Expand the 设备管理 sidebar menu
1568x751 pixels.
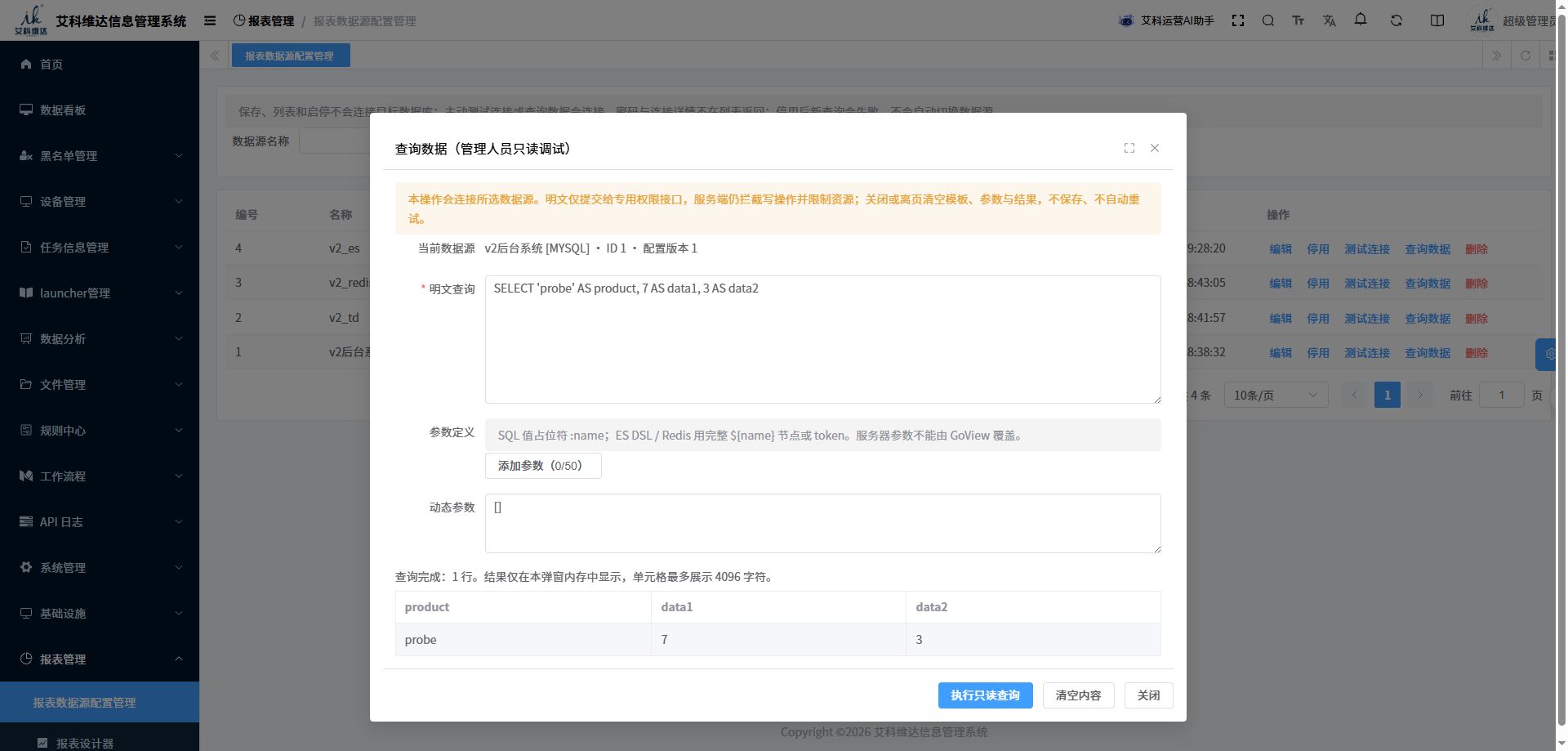(x=100, y=201)
